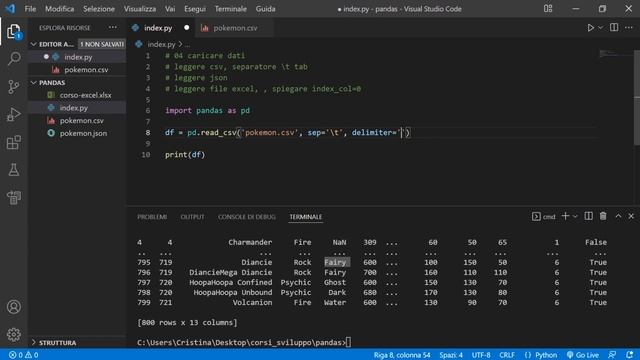The height and width of the screenshot is (360, 640).
Task: Open the Visualizza menu
Action: [x=140, y=9]
